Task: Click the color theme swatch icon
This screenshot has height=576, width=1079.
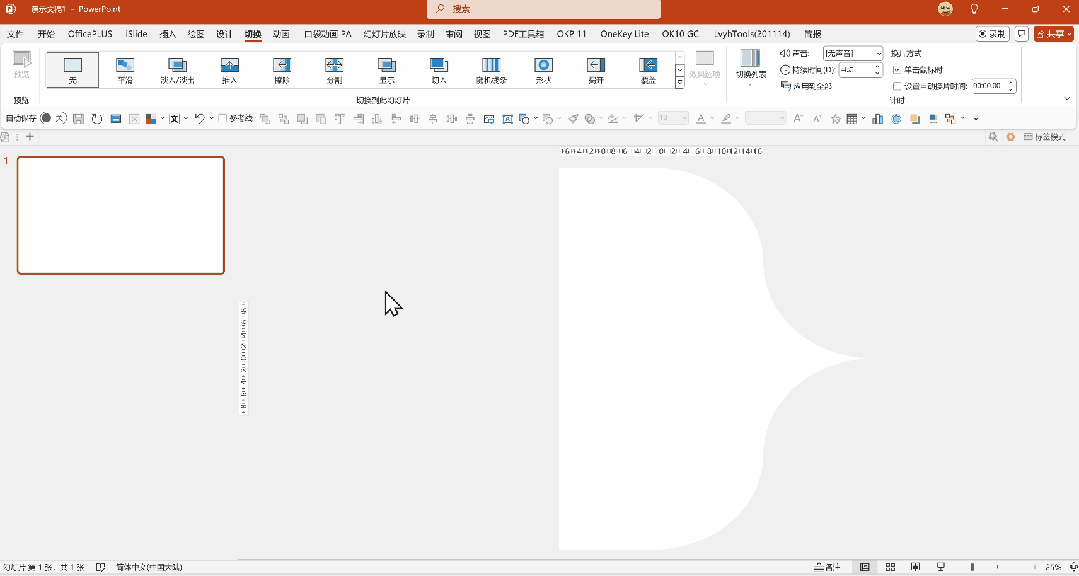Action: click(x=151, y=119)
